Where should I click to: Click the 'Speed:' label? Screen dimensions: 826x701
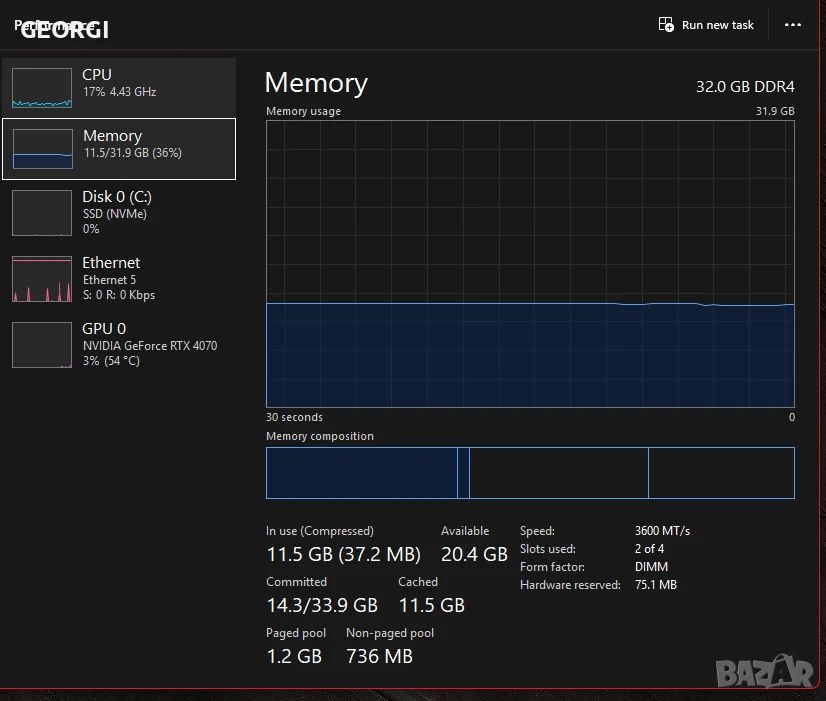[x=537, y=531]
